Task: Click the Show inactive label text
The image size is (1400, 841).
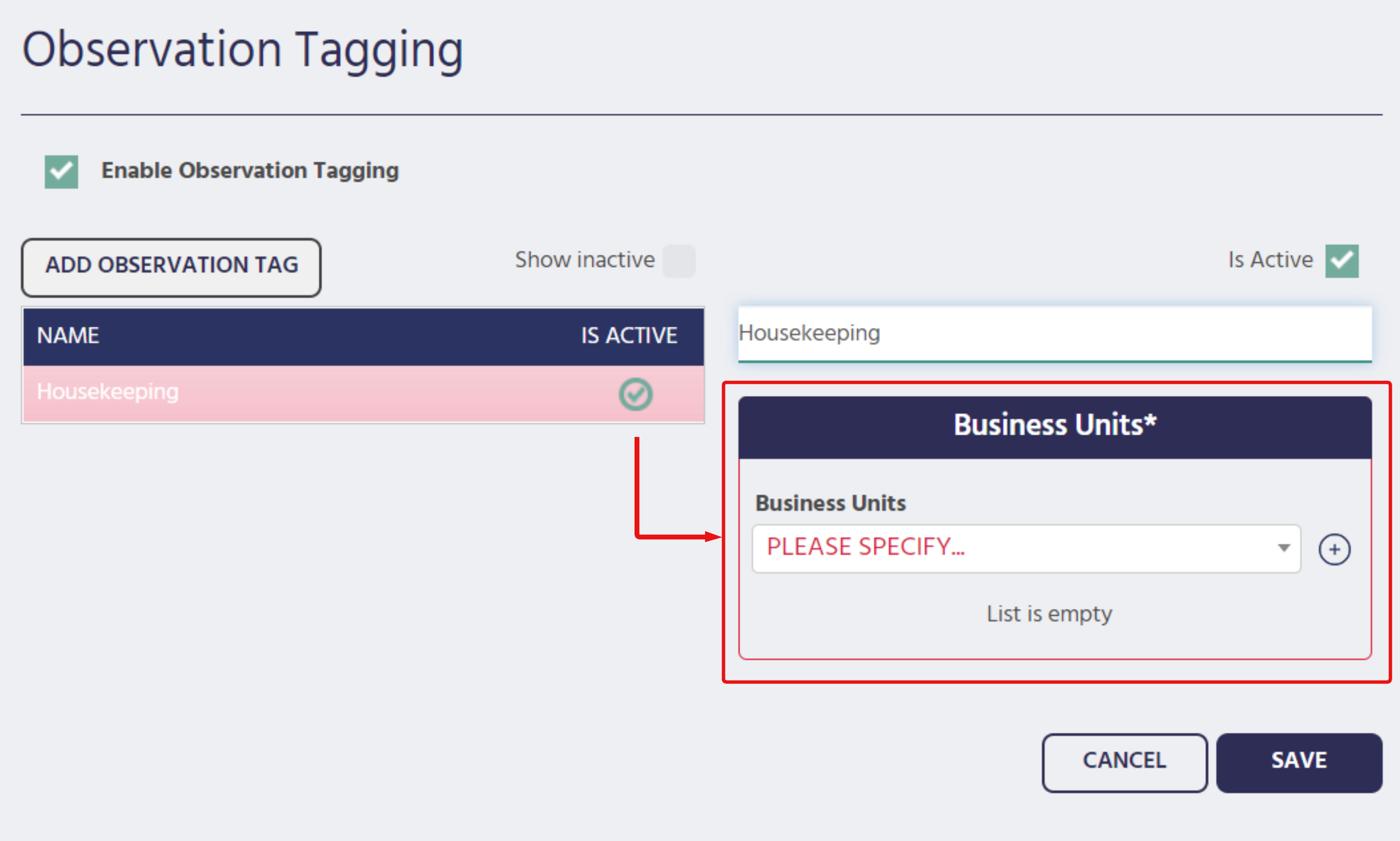Action: click(585, 260)
